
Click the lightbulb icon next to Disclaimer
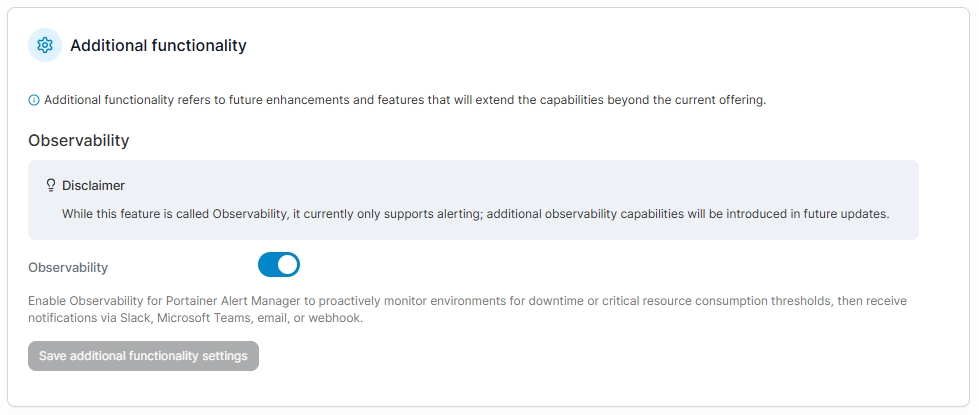pyautogui.click(x=51, y=185)
